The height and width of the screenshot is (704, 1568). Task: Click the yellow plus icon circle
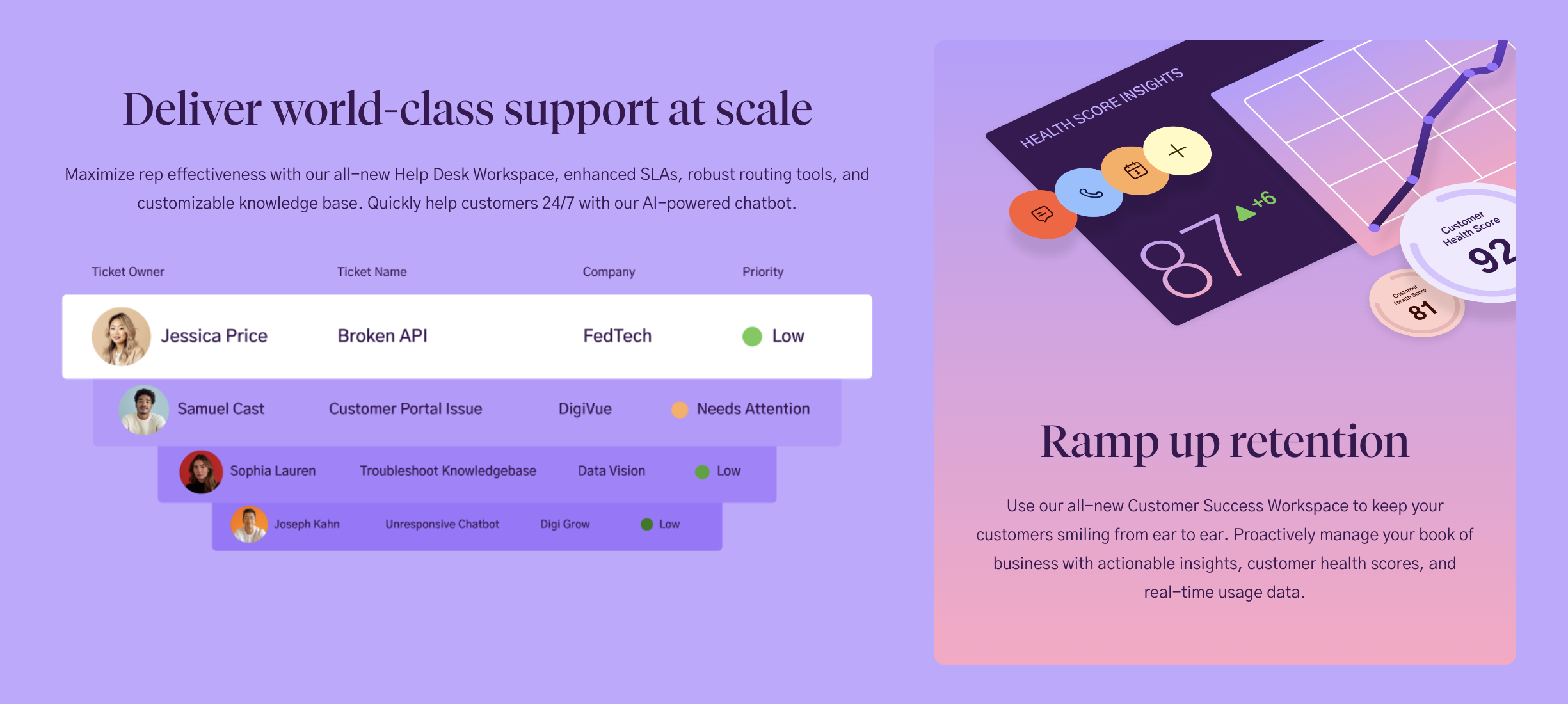pos(1178,151)
